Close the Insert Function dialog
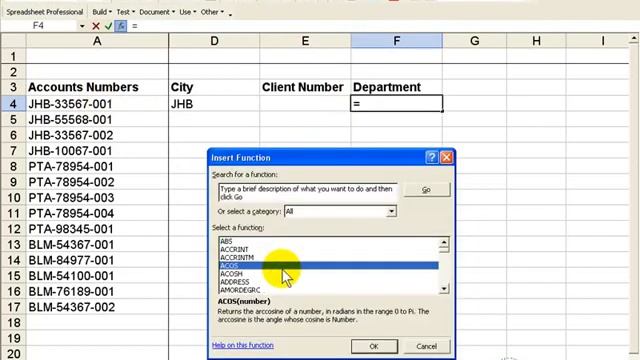 coord(447,158)
